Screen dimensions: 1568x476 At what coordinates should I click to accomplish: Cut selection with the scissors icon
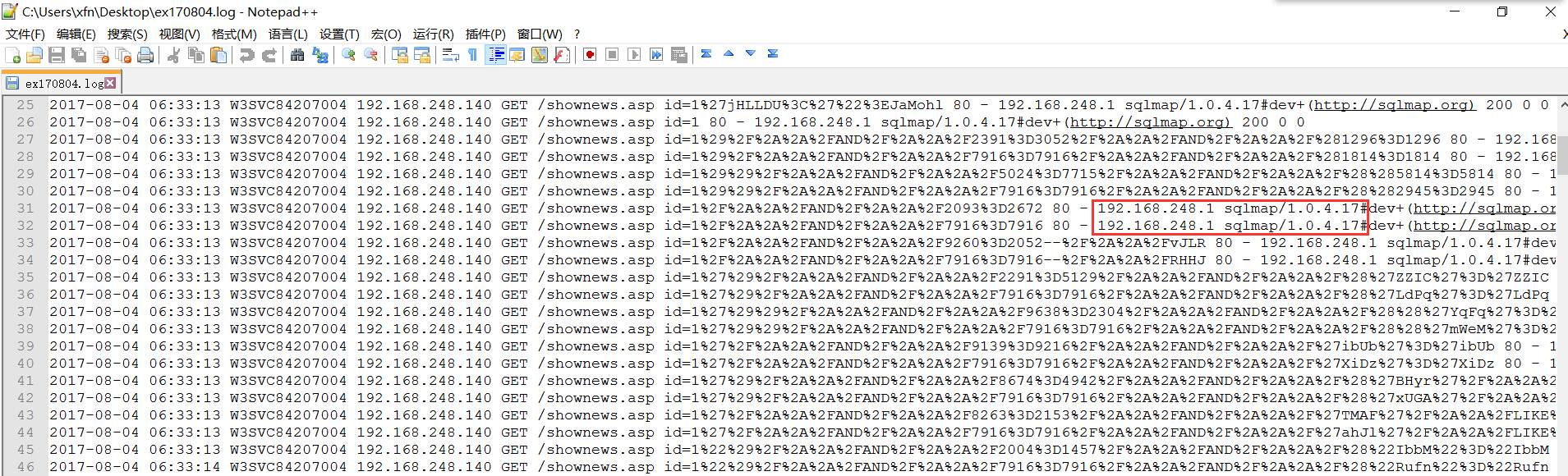coord(173,55)
